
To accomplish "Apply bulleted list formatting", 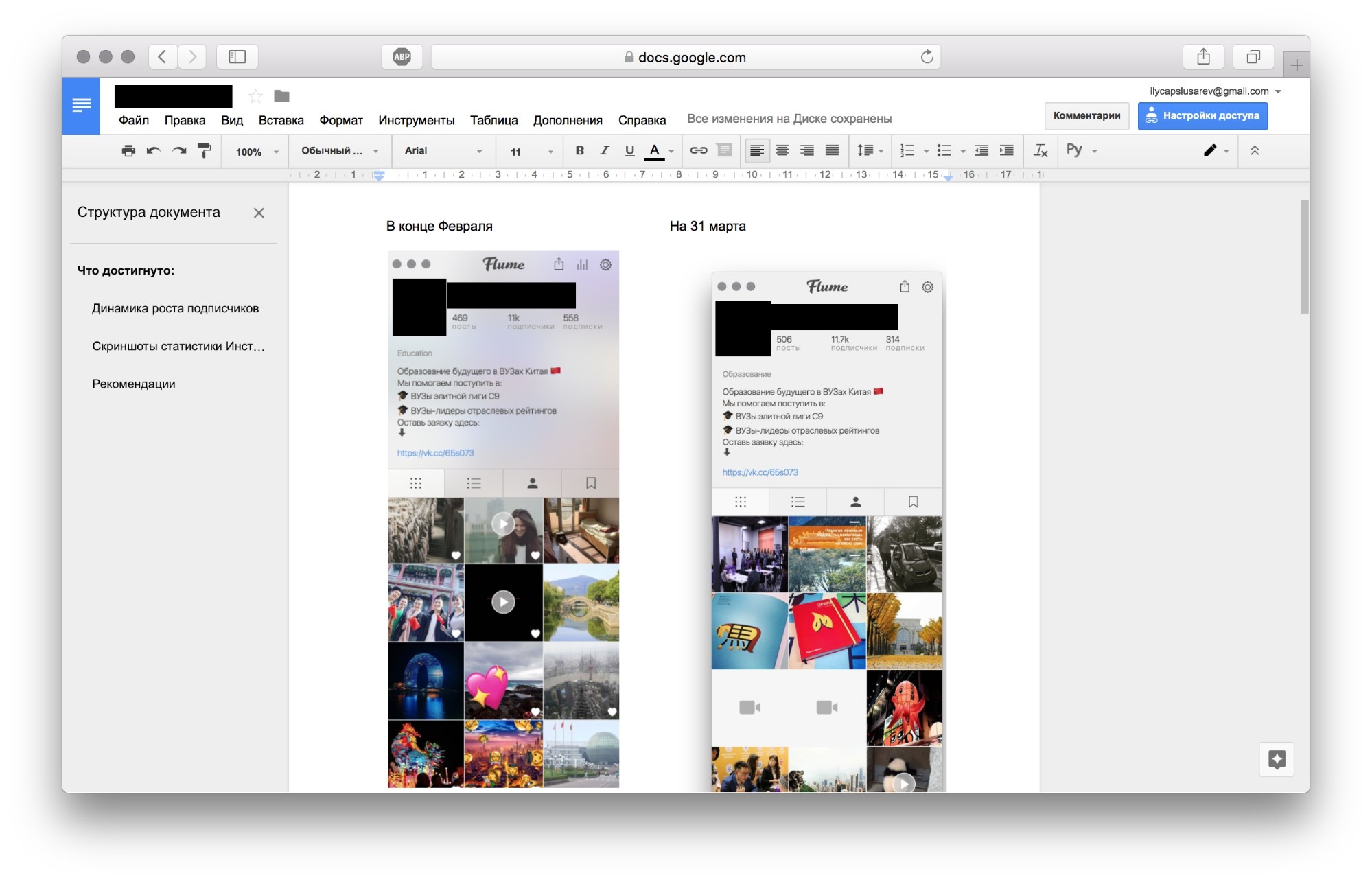I will (x=944, y=150).
